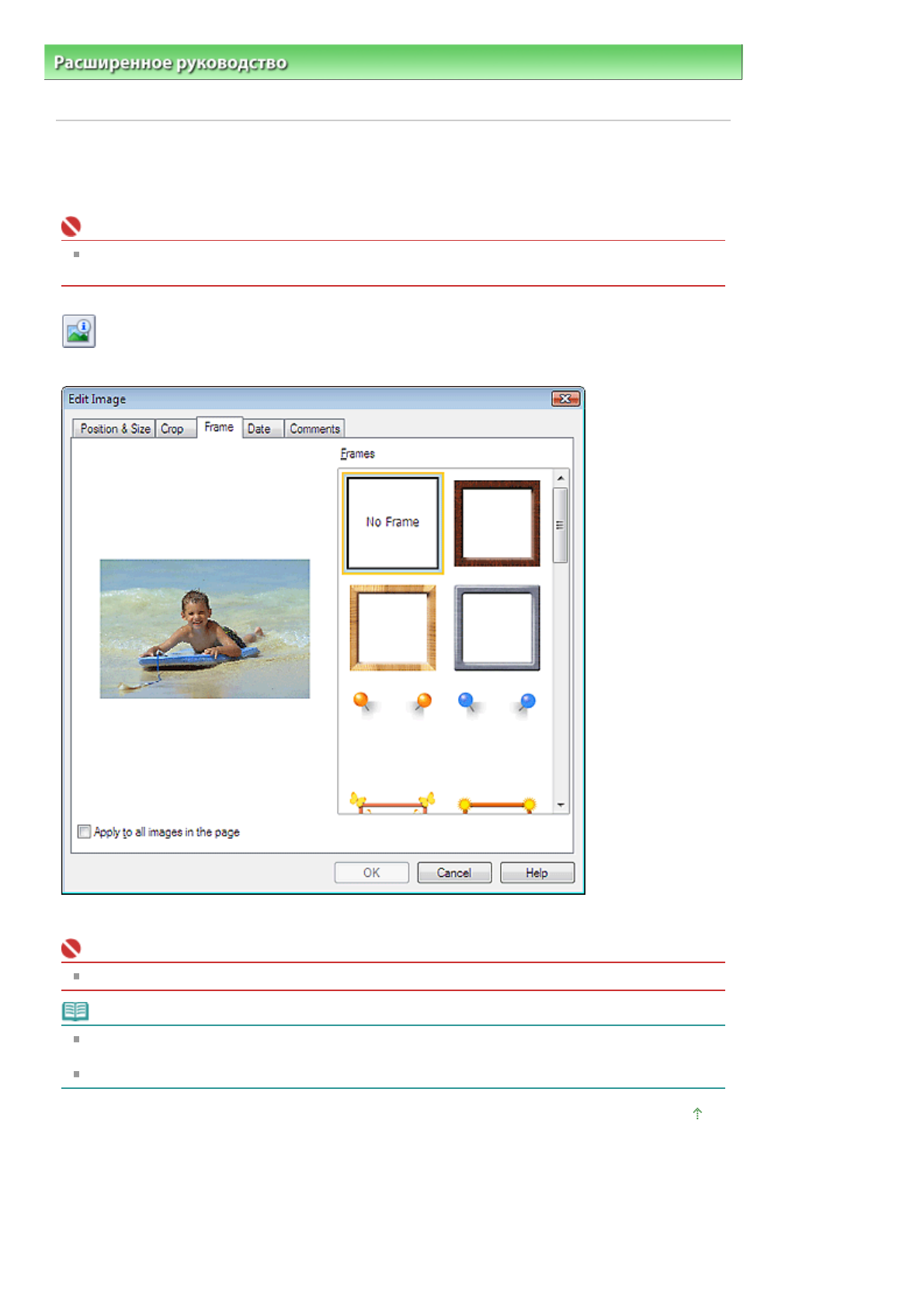Choose the dark brown wooden frame
Screen dimensions: 924x1308
coord(497,523)
